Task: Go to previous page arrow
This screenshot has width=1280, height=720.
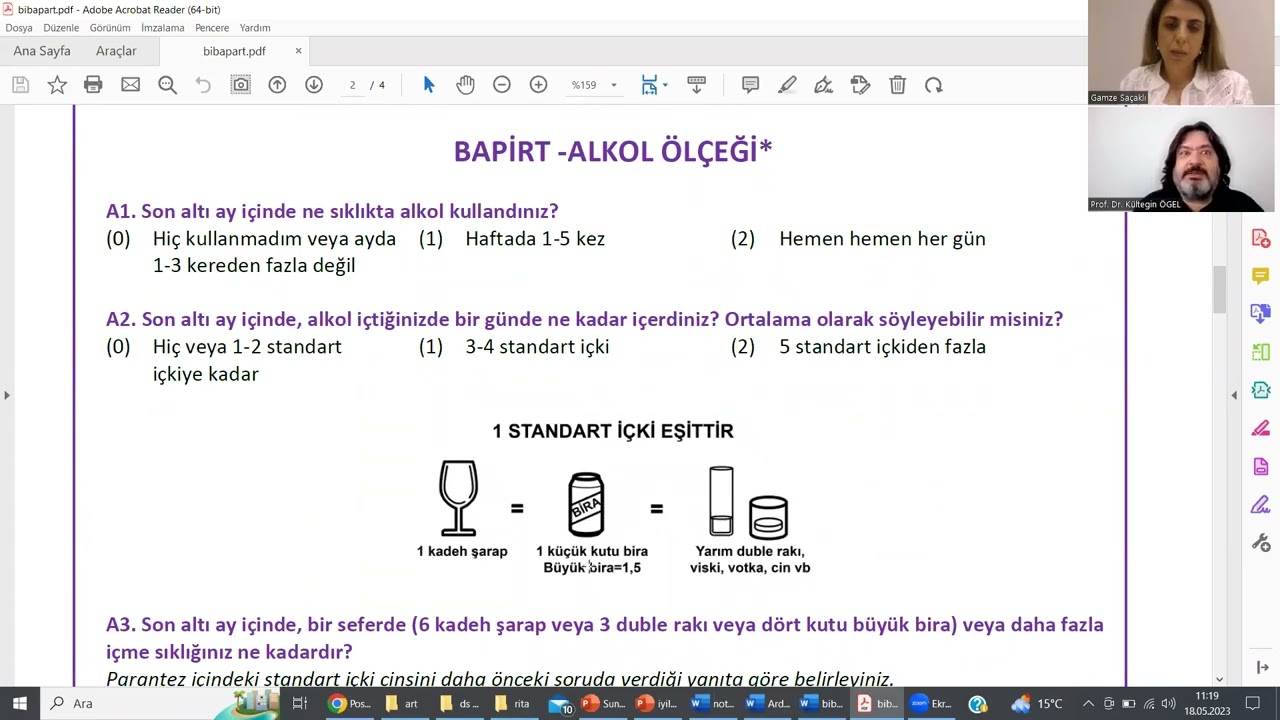Action: 277,85
